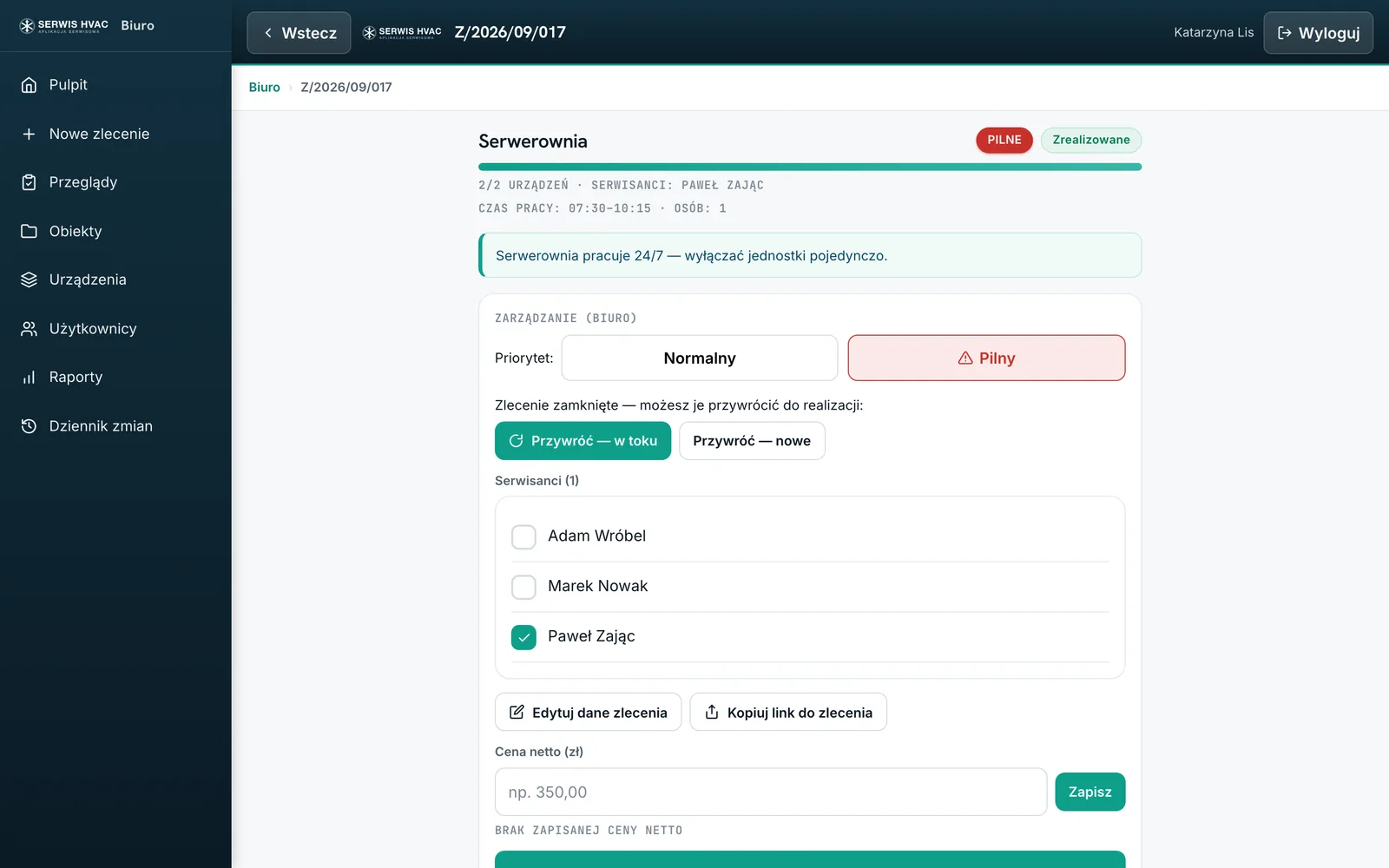
Task: Go back with Wstecz button
Action: (299, 33)
